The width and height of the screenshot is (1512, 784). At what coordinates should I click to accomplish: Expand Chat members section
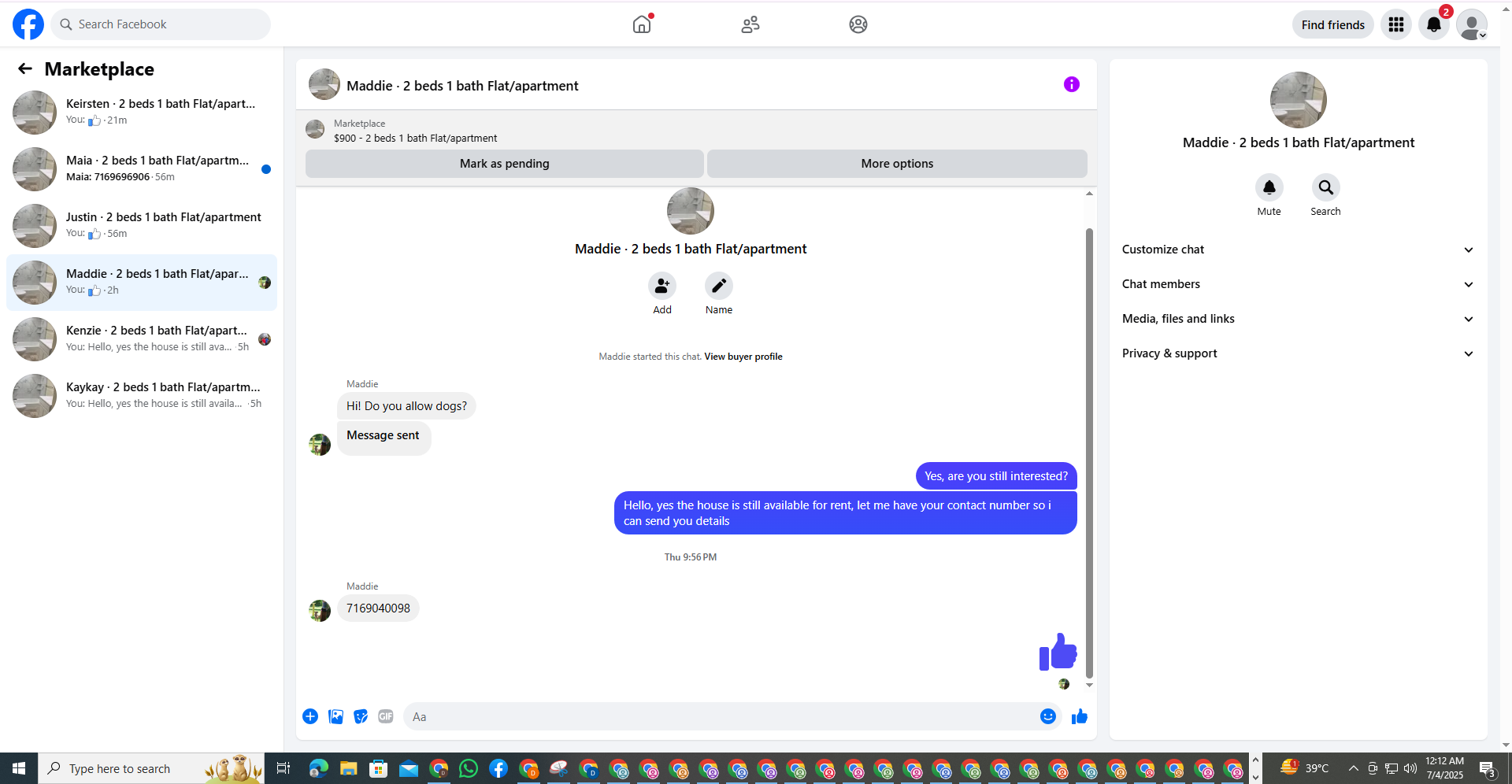click(x=1299, y=284)
